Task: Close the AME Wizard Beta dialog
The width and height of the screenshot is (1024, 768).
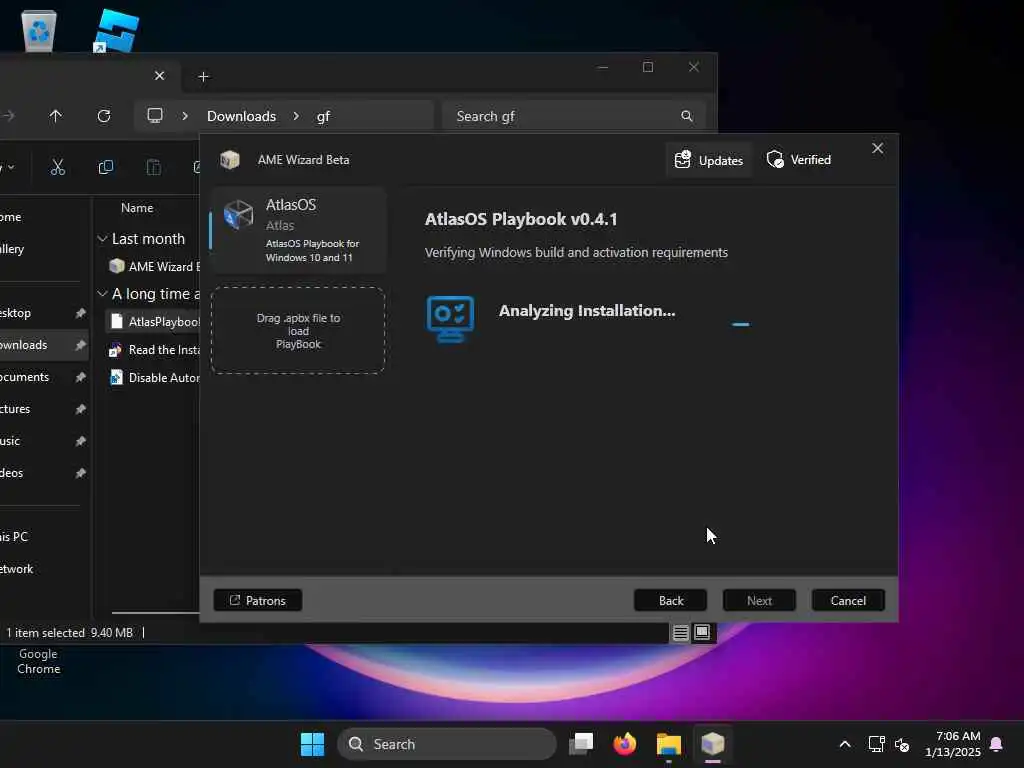Action: tap(877, 149)
